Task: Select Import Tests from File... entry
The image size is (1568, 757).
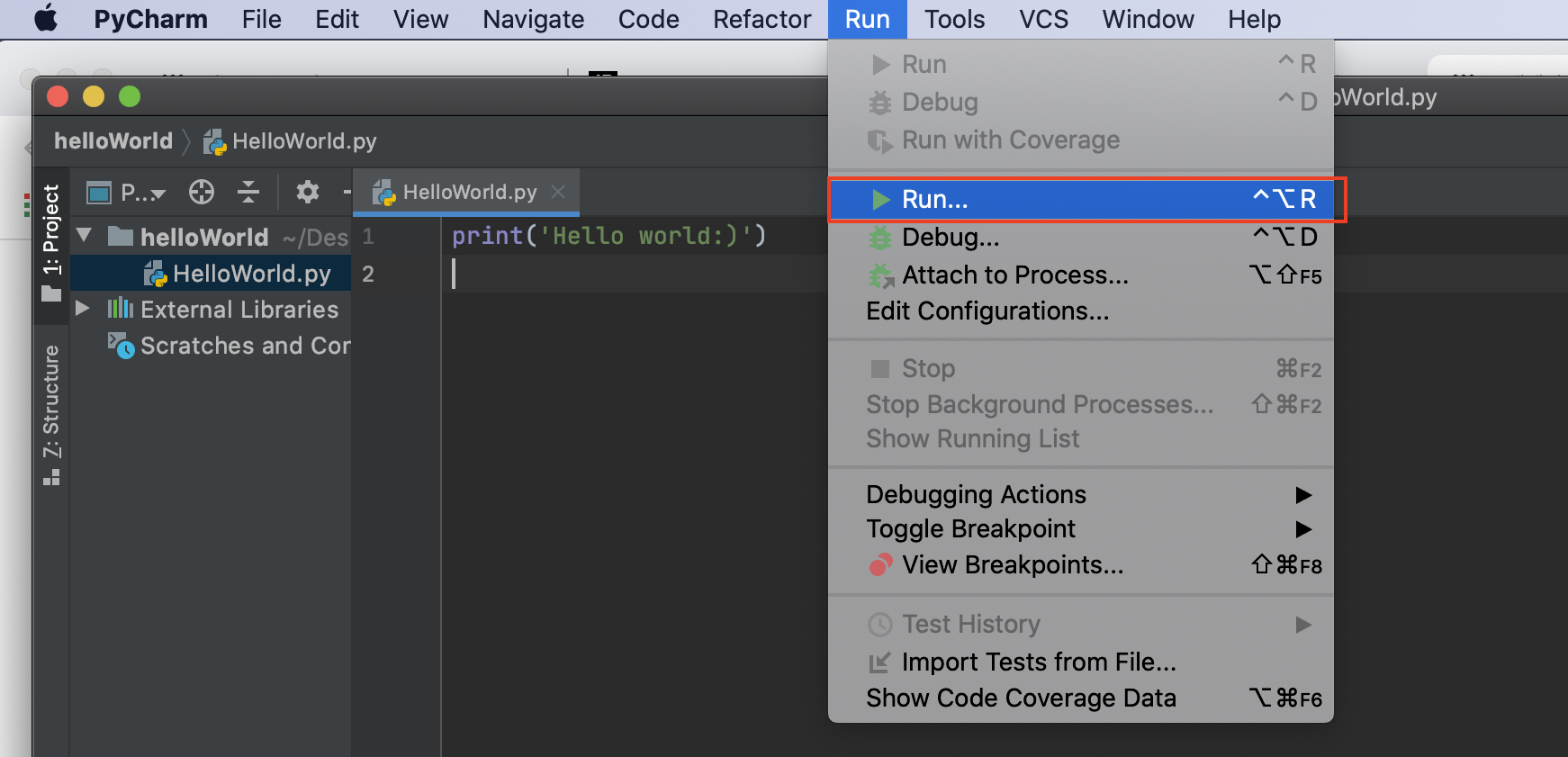Action: tap(1081, 662)
